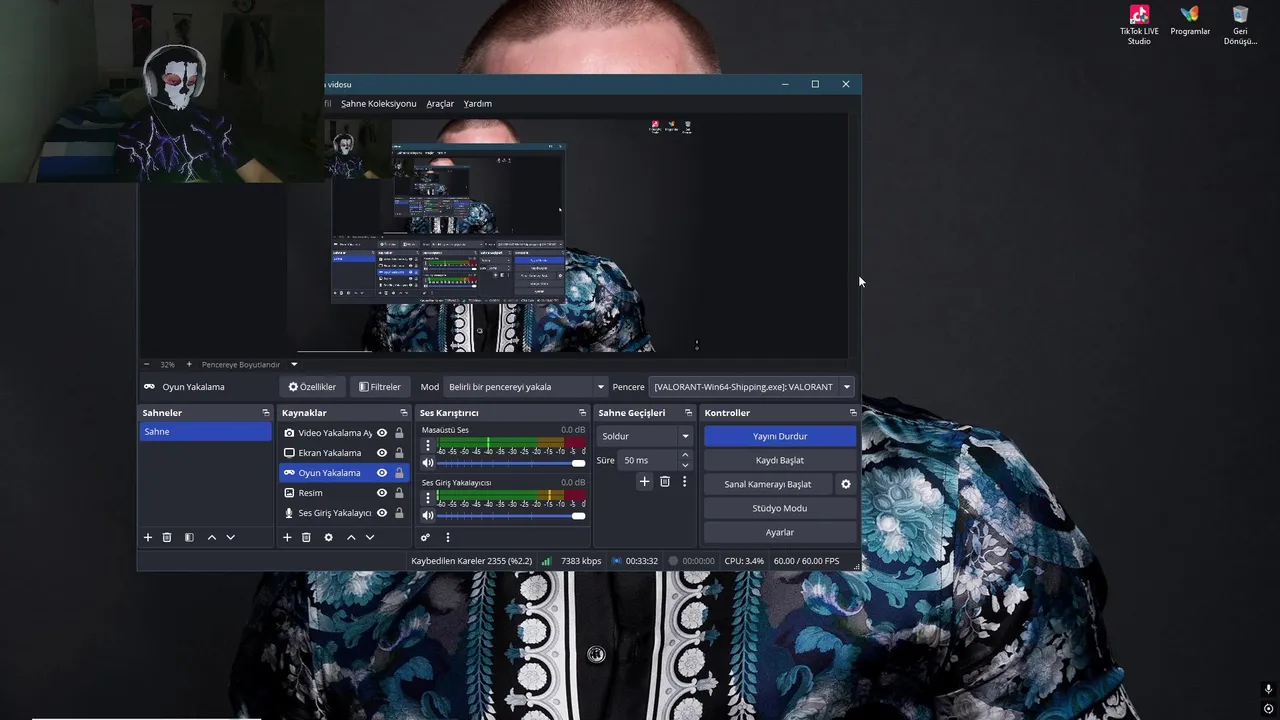Toggle lock on Resim source
The width and height of the screenshot is (1280, 720).
pyautogui.click(x=399, y=493)
